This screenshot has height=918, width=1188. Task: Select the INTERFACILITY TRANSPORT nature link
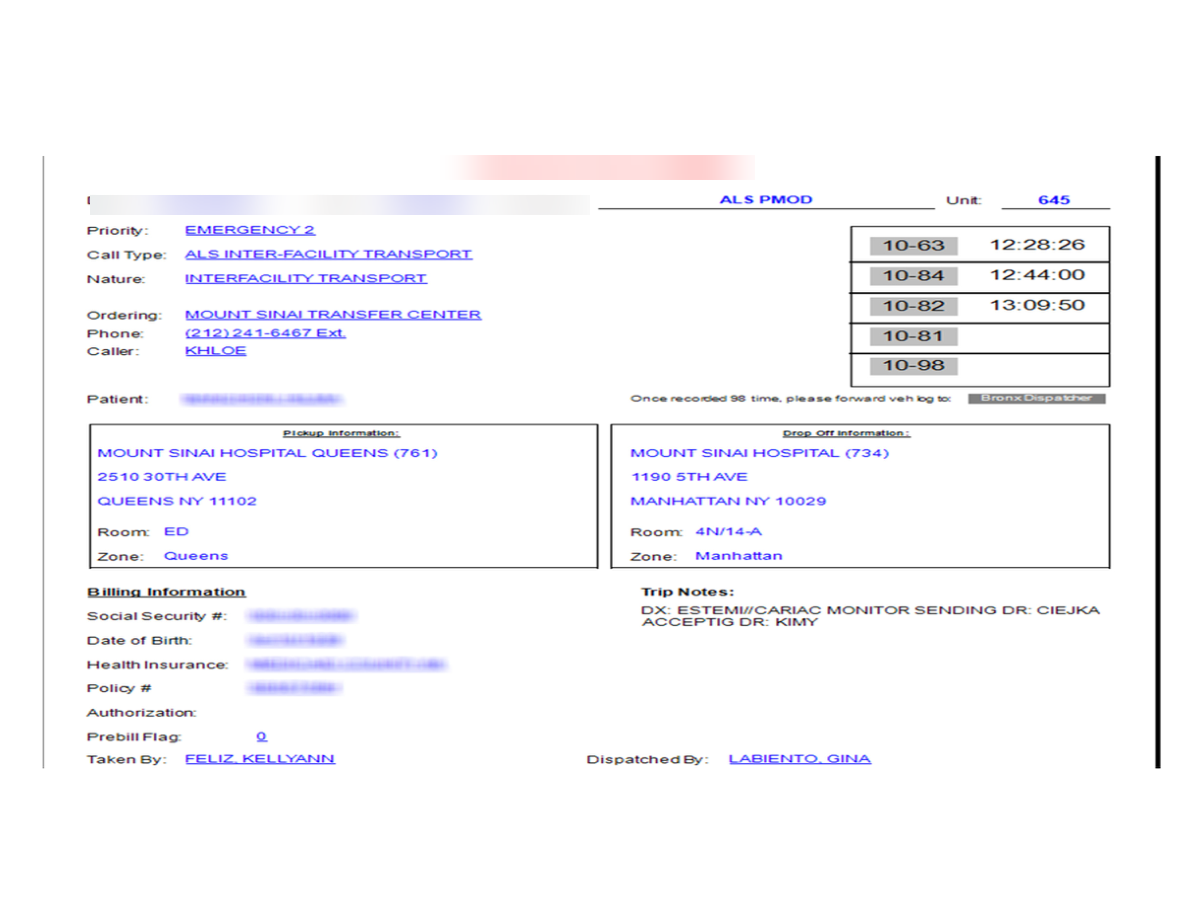pos(306,278)
